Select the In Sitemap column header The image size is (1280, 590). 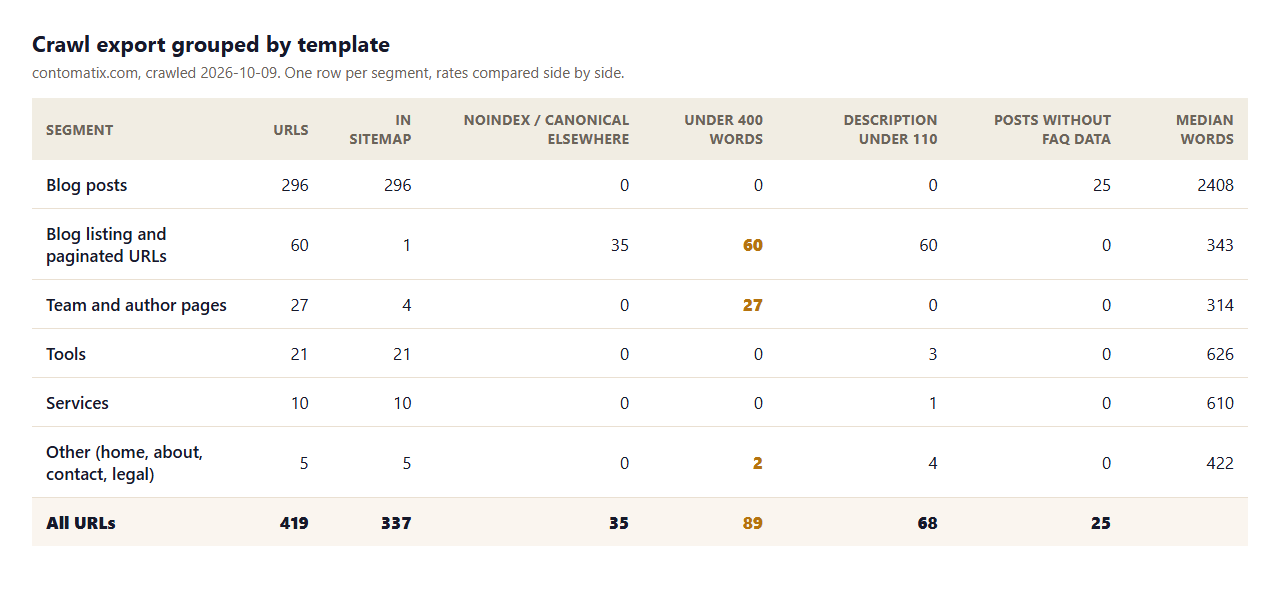pos(380,130)
